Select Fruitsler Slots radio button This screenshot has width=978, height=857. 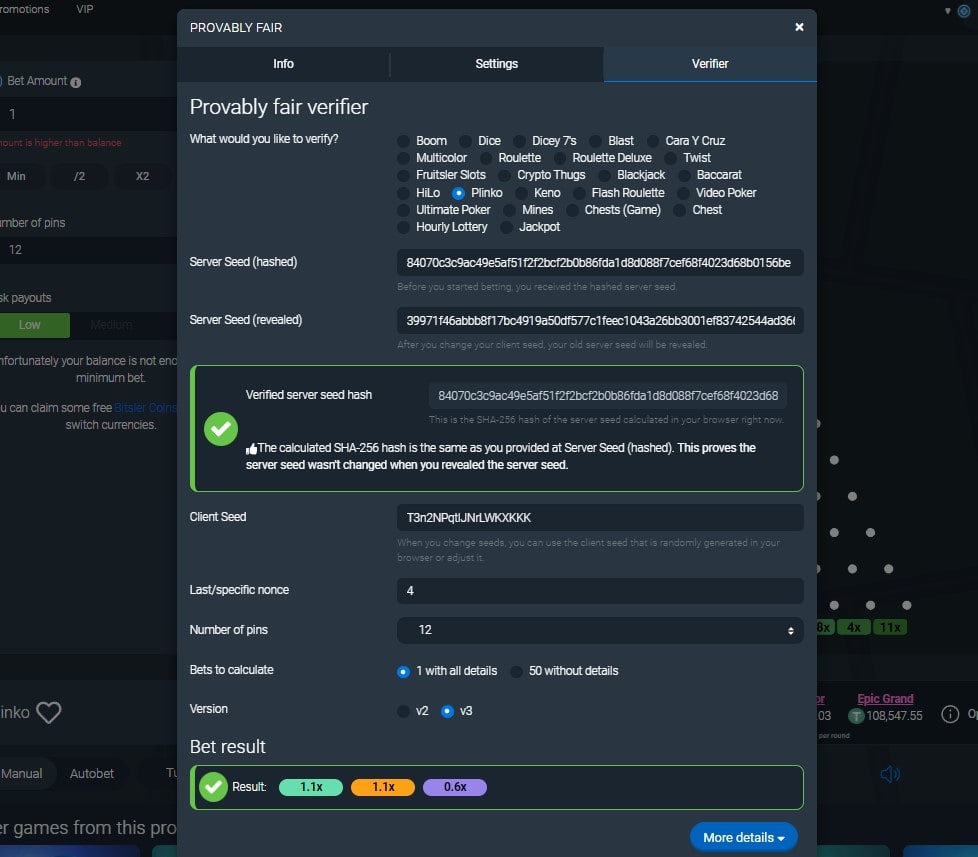(x=404, y=175)
